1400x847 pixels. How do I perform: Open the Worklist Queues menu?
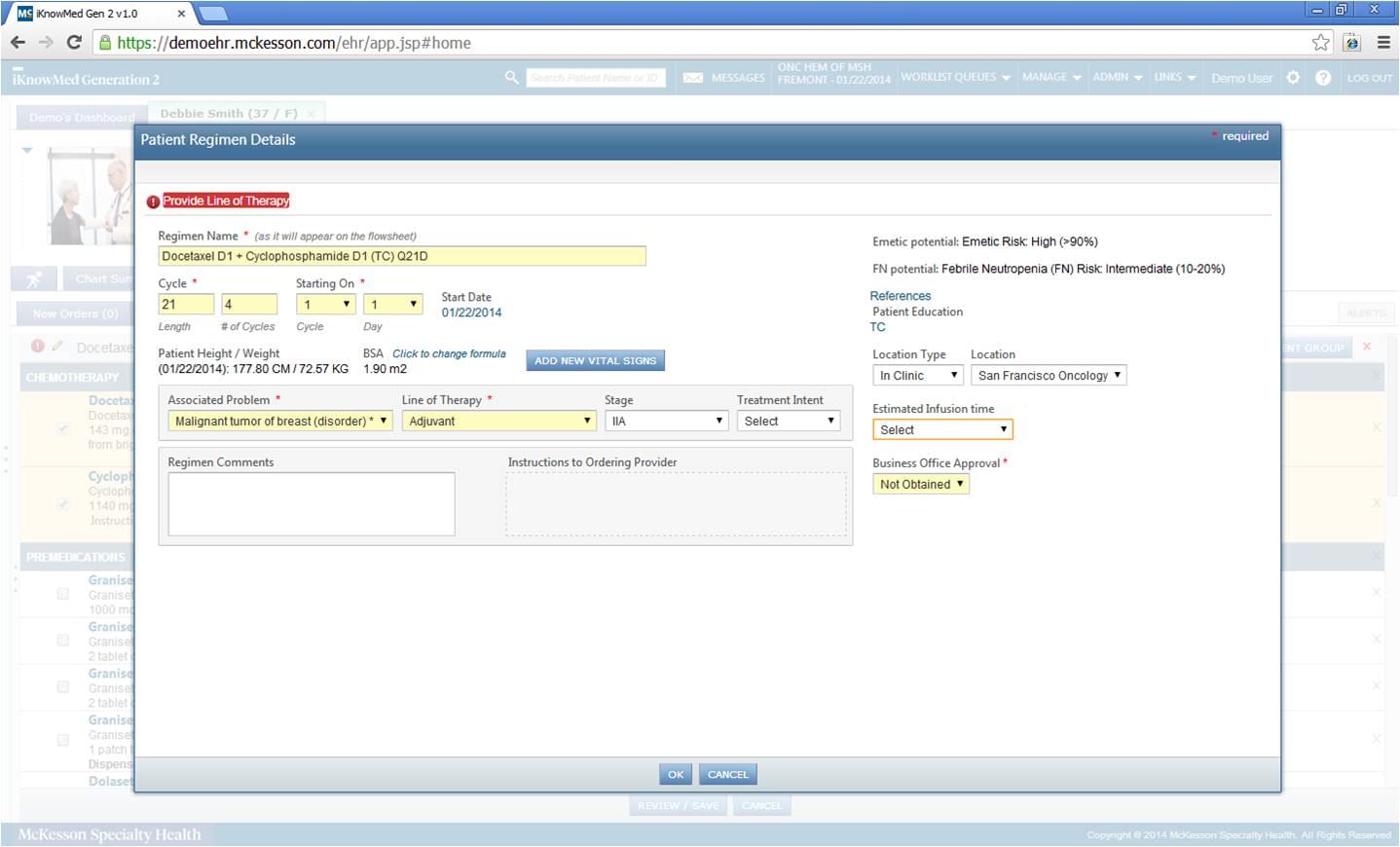pos(954,77)
